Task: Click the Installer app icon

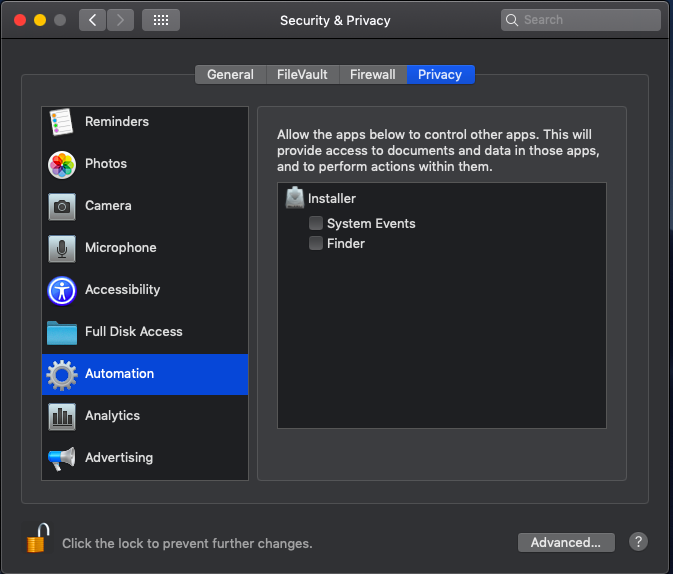Action: click(295, 197)
